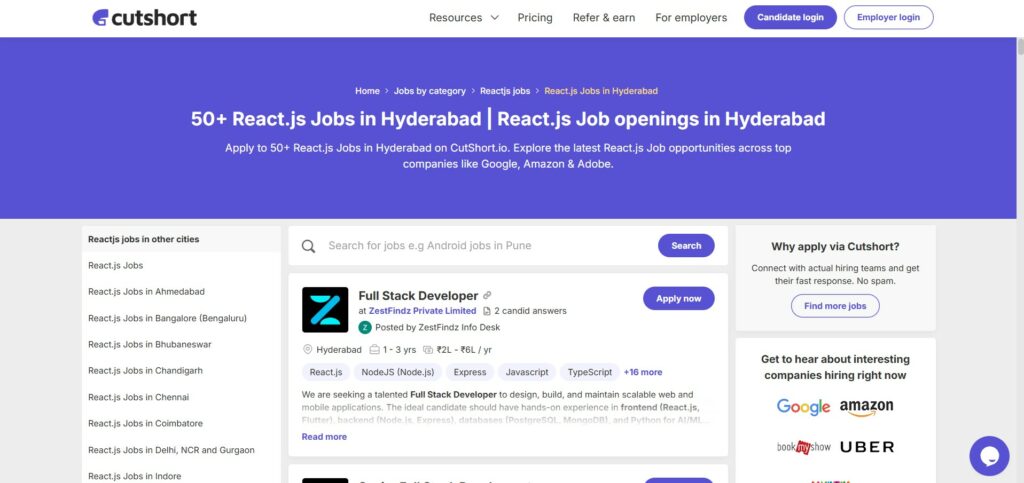Open Refer & earn page
Screen dimensions: 1024x483
point(603,18)
